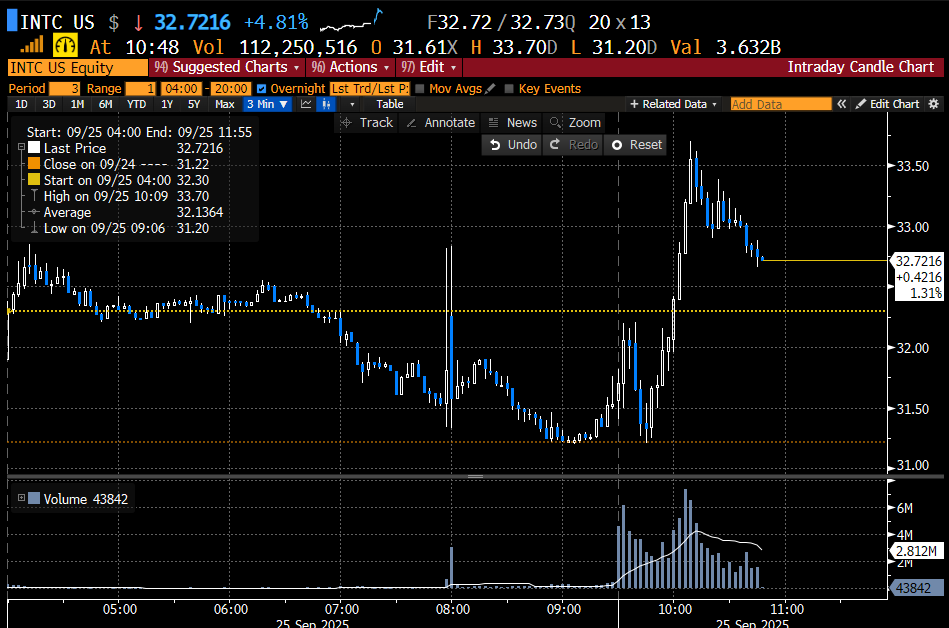Click the Period value field

coord(64,88)
